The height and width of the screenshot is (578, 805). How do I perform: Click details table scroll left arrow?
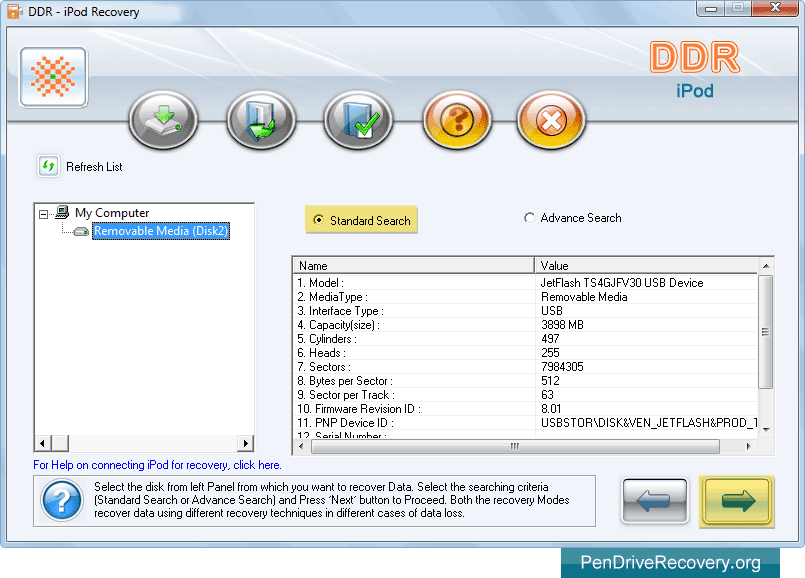[301, 447]
